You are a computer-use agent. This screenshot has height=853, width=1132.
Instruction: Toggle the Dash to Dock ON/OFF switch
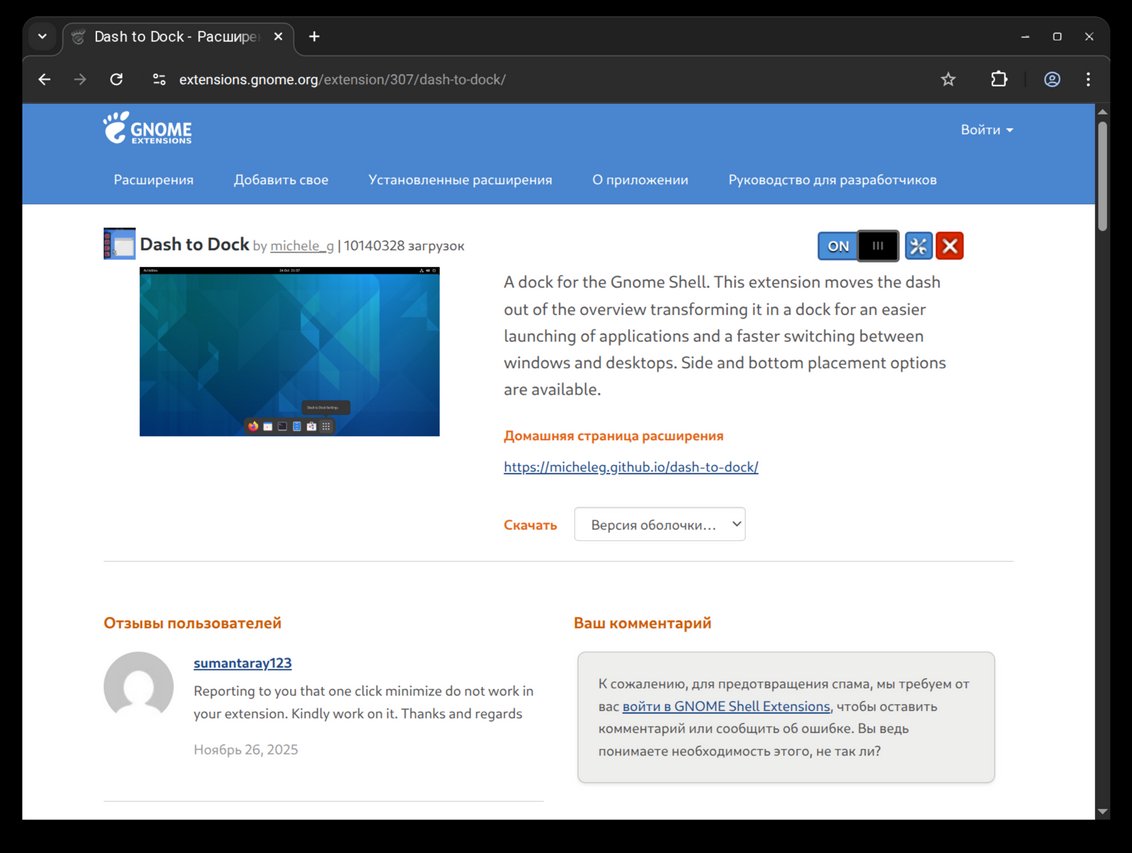(858, 246)
